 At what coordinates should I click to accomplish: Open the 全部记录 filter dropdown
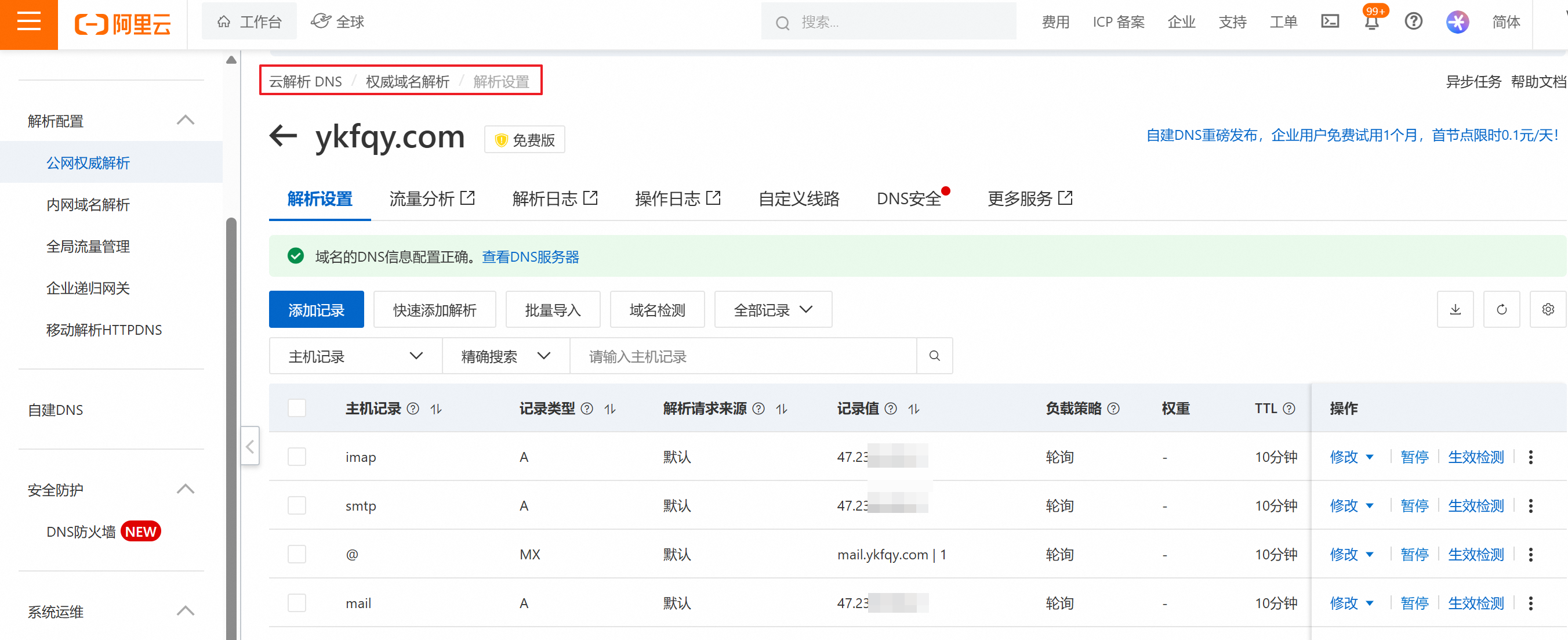(772, 310)
